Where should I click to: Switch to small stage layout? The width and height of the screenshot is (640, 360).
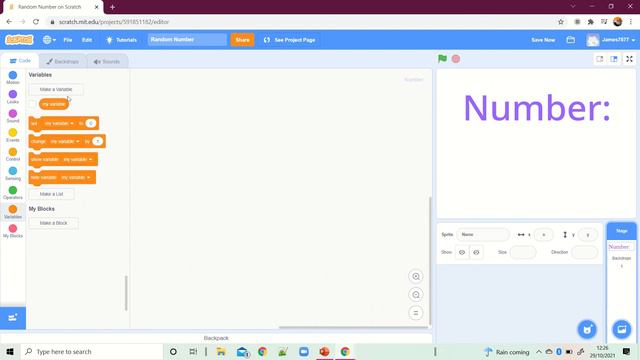coord(600,59)
